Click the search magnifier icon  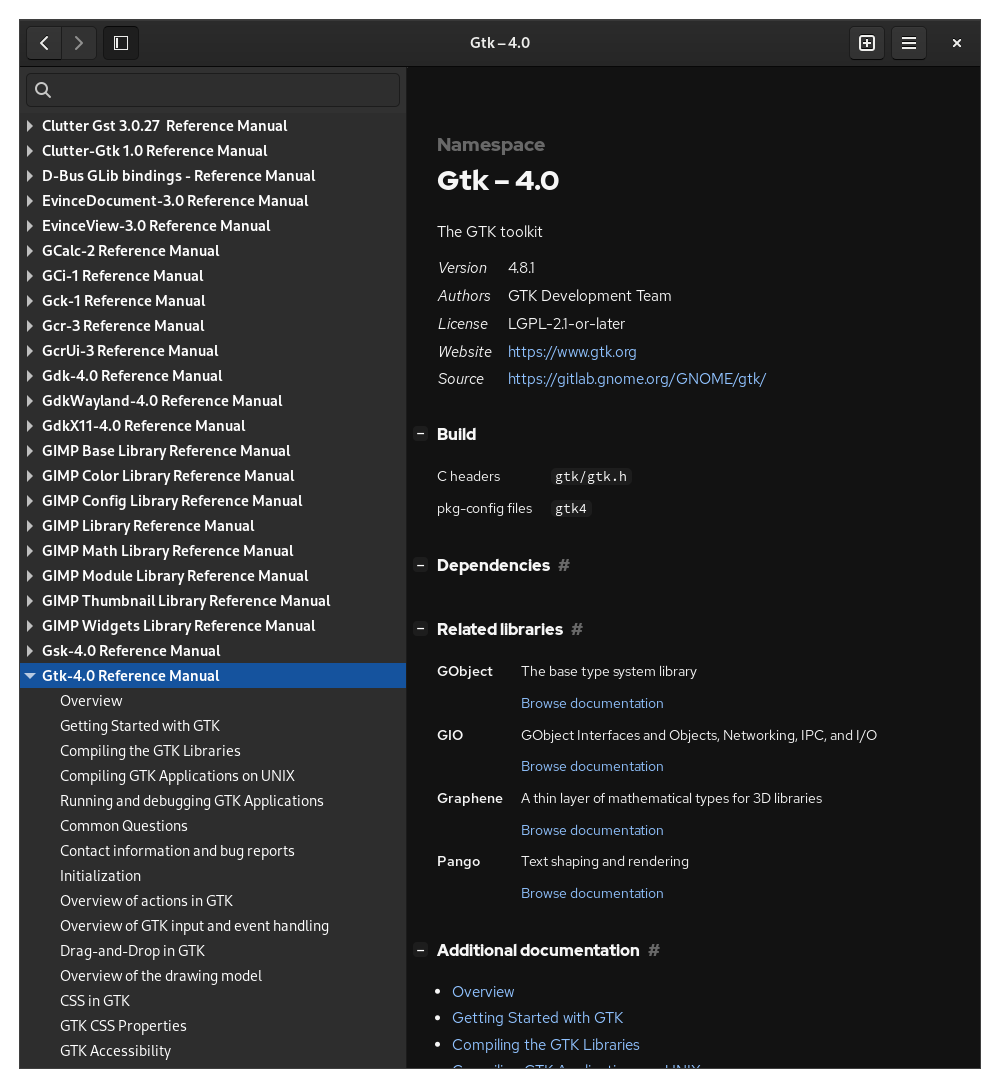(x=43, y=90)
